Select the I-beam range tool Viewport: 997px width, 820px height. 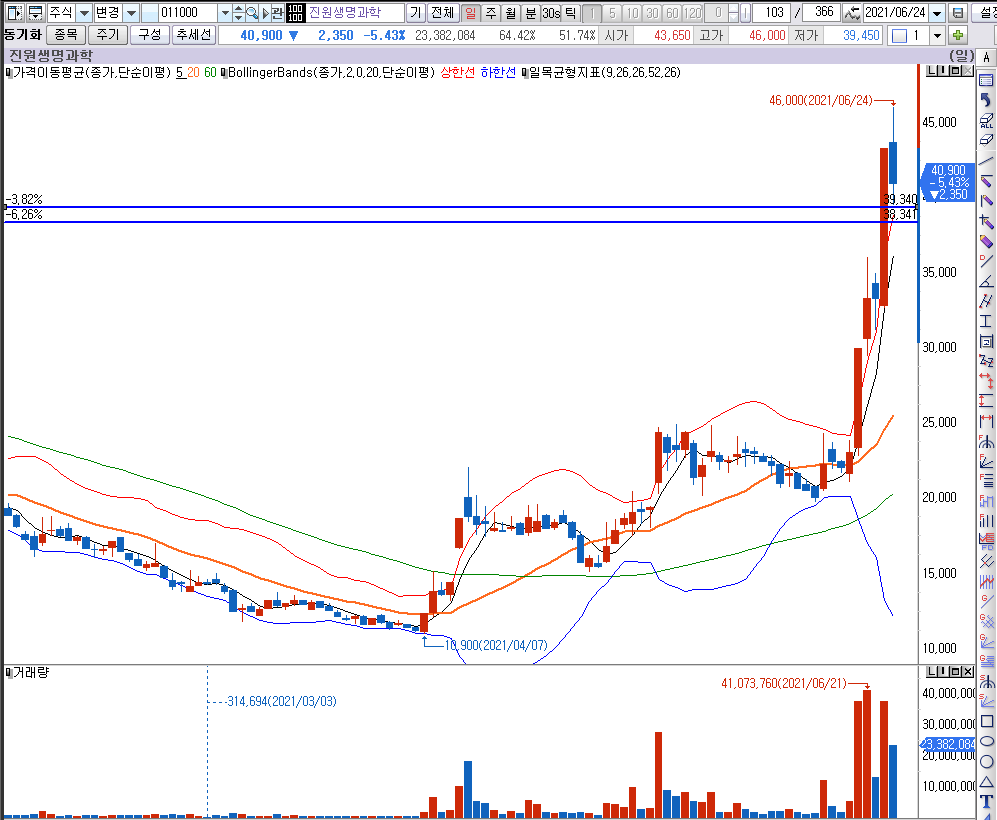pyautogui.click(x=986, y=321)
